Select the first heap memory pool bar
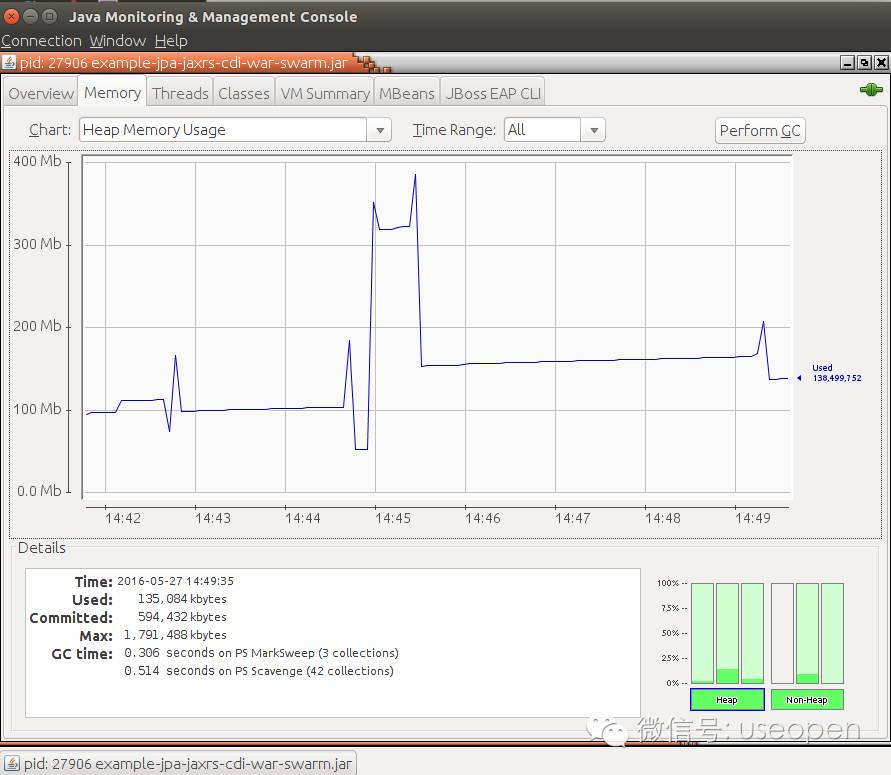This screenshot has height=775, width=891. tap(702, 633)
